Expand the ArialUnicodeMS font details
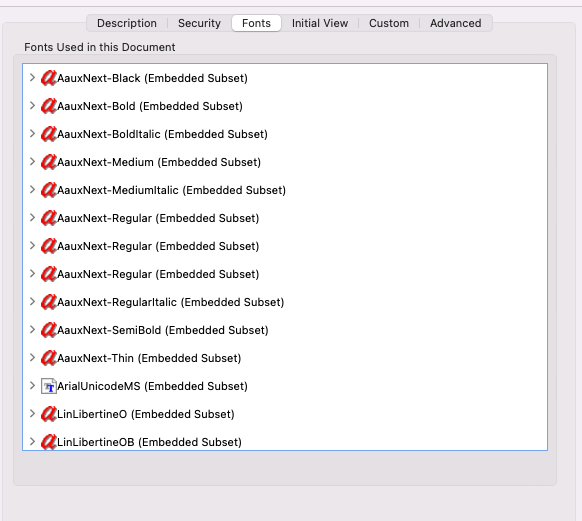The width and height of the screenshot is (582, 521). 32,386
